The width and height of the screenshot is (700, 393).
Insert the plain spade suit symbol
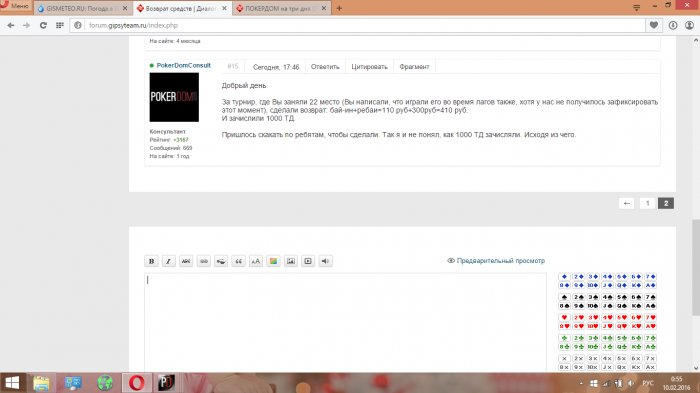click(564, 297)
